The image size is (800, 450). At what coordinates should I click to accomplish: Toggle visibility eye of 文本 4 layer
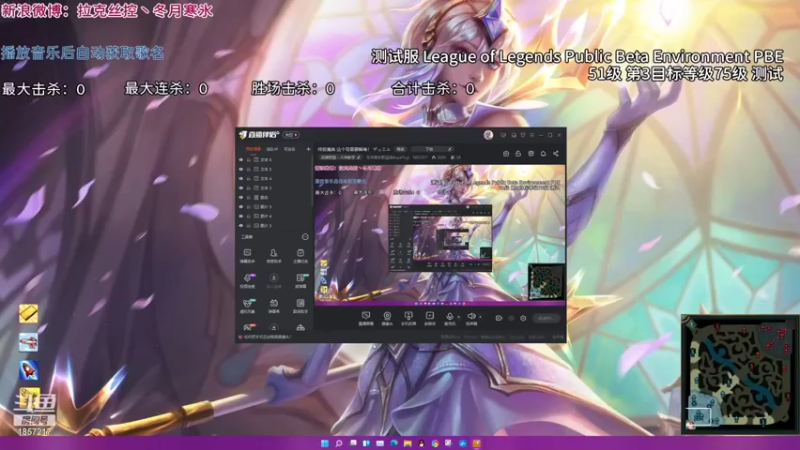241,179
